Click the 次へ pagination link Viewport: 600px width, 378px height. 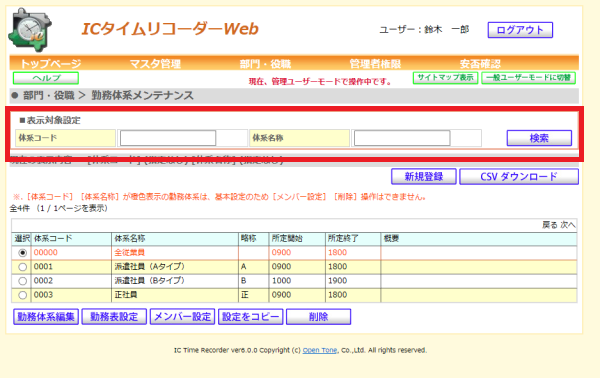point(568,225)
